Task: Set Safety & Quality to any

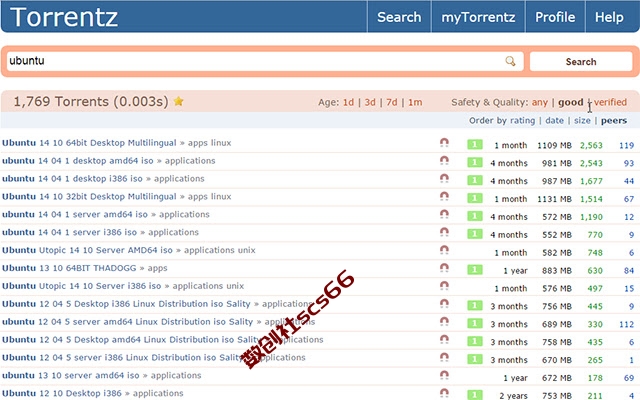Action: point(540,102)
